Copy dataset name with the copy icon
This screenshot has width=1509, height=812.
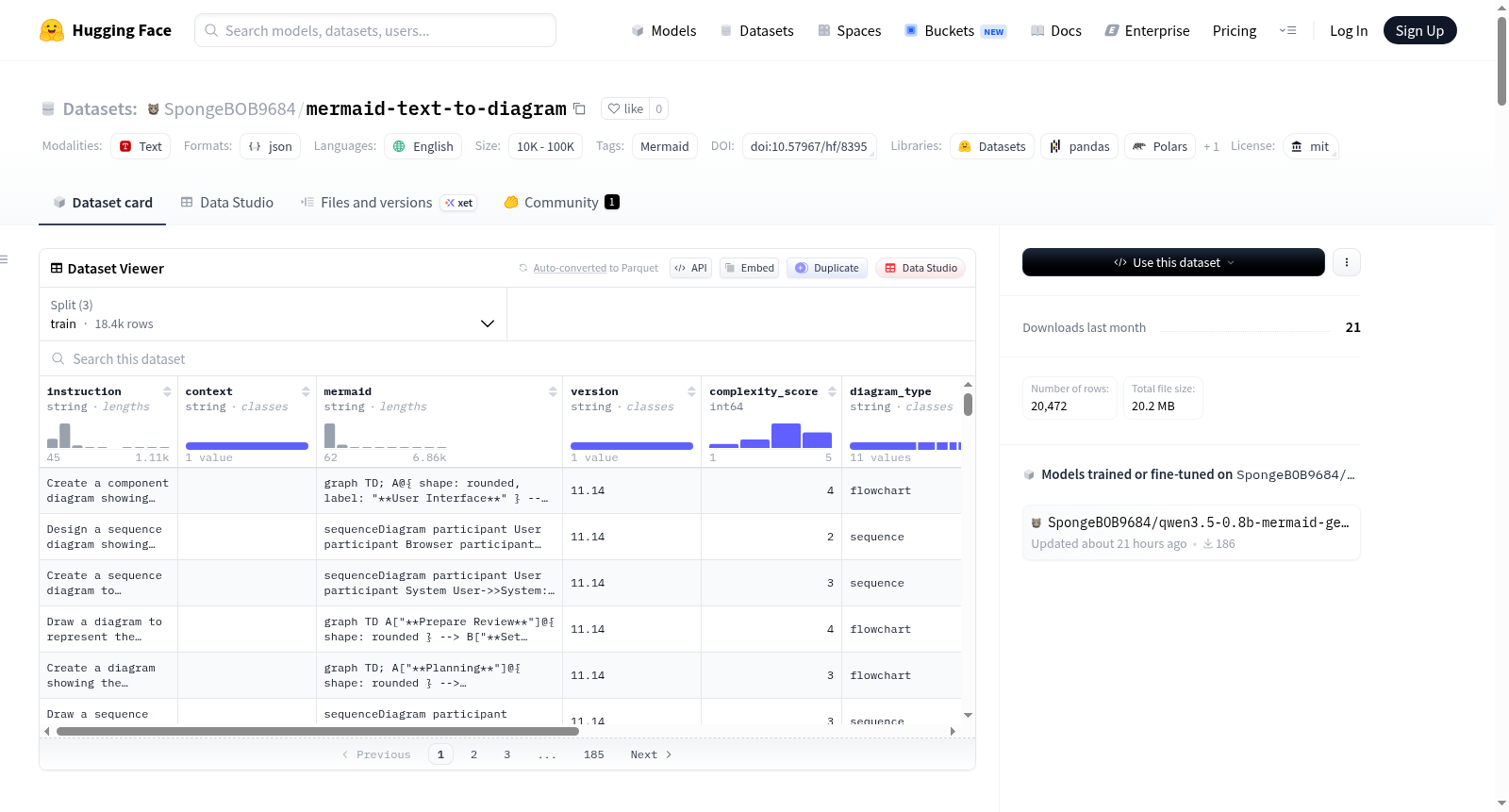point(580,109)
